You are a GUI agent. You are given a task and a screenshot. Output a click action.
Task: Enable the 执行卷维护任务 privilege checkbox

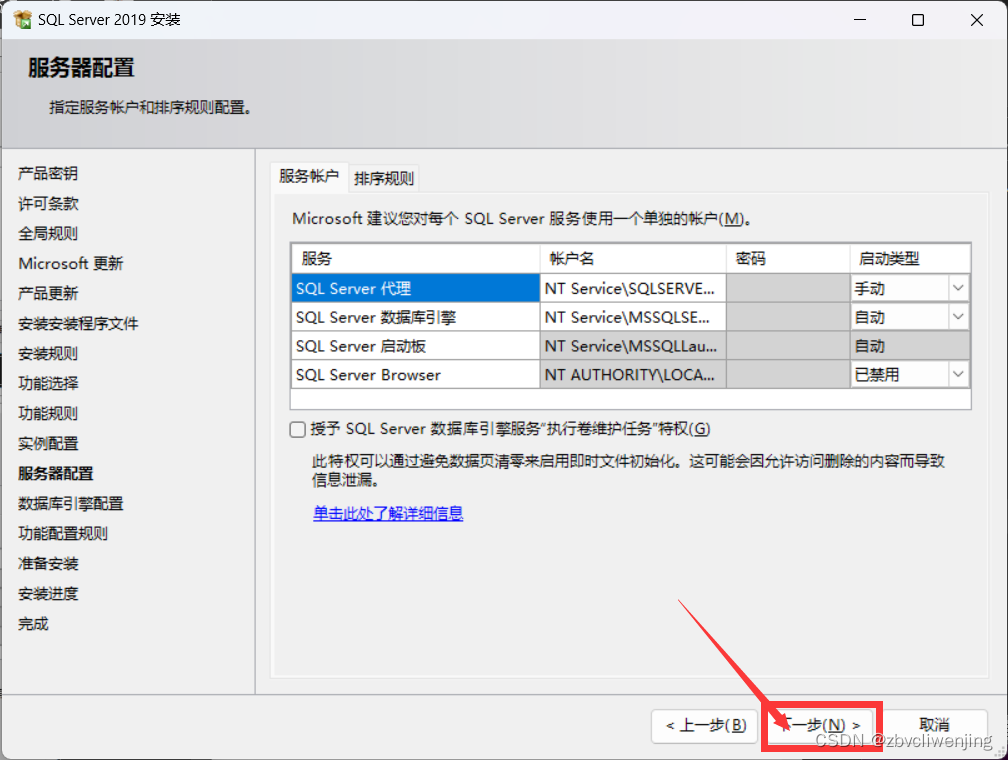coord(297,429)
